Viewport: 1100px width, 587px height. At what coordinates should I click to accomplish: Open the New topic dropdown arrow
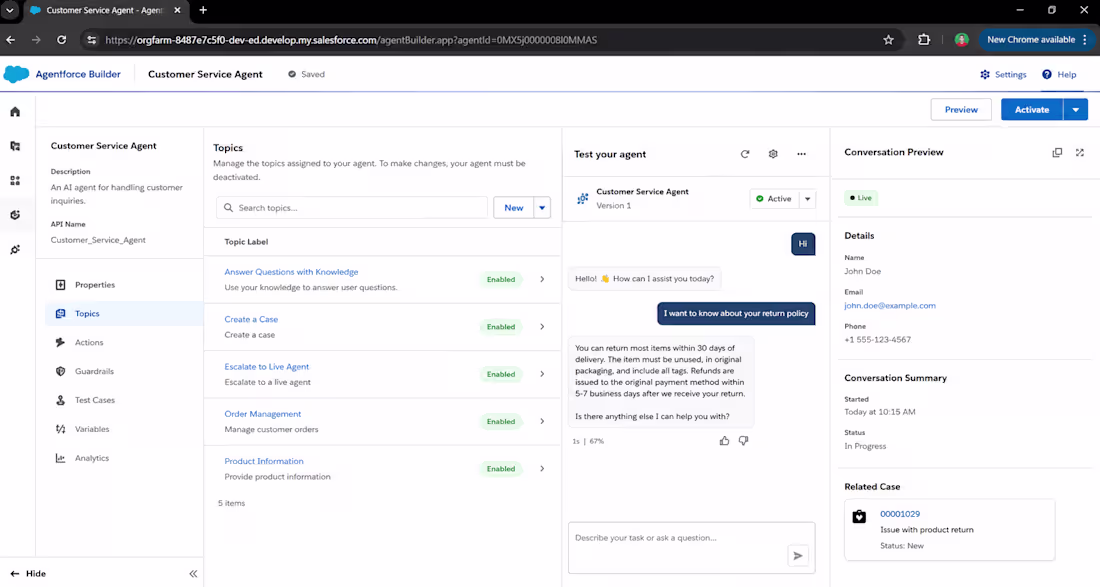click(x=542, y=208)
